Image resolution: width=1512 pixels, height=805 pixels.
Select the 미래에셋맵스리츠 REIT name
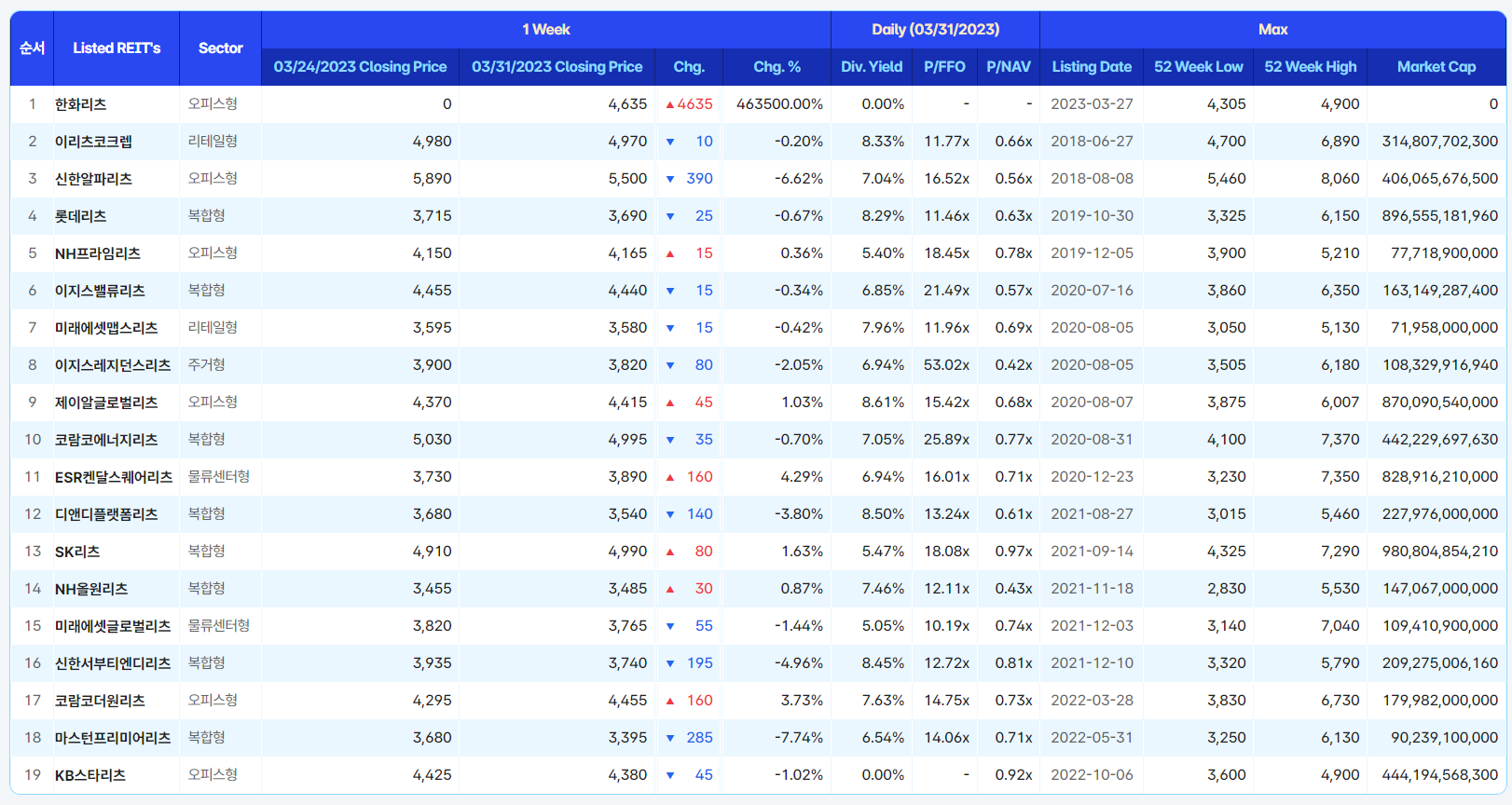click(106, 328)
